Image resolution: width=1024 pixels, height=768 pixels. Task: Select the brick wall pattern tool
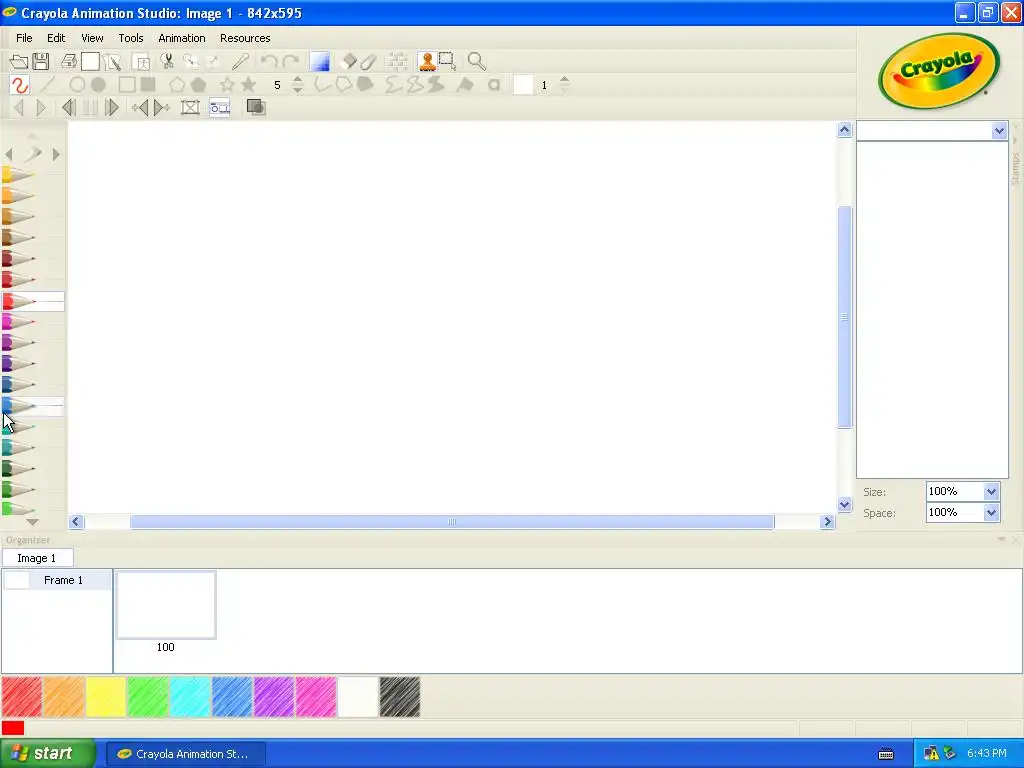point(396,61)
